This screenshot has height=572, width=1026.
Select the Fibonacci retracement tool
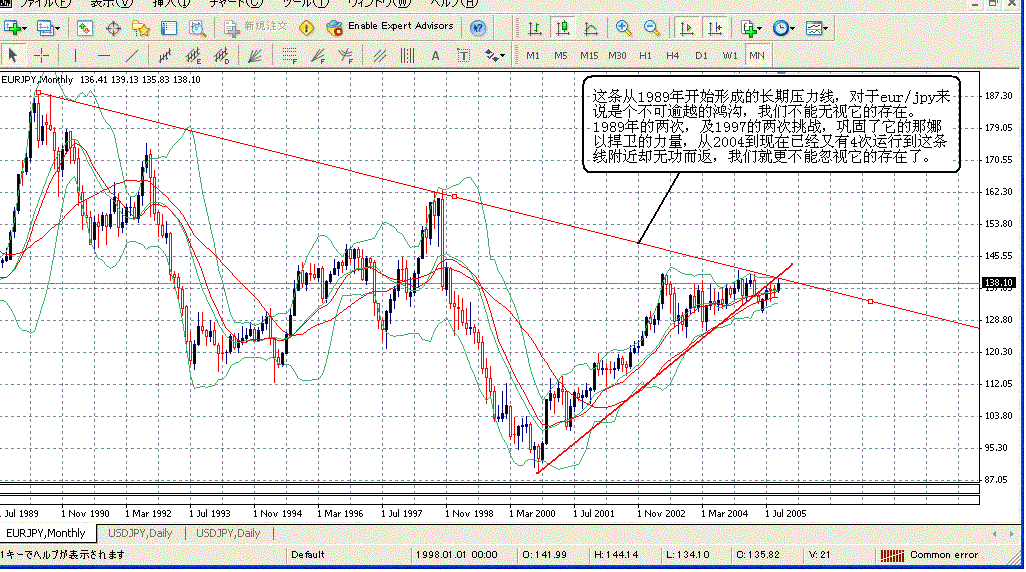tap(289, 54)
